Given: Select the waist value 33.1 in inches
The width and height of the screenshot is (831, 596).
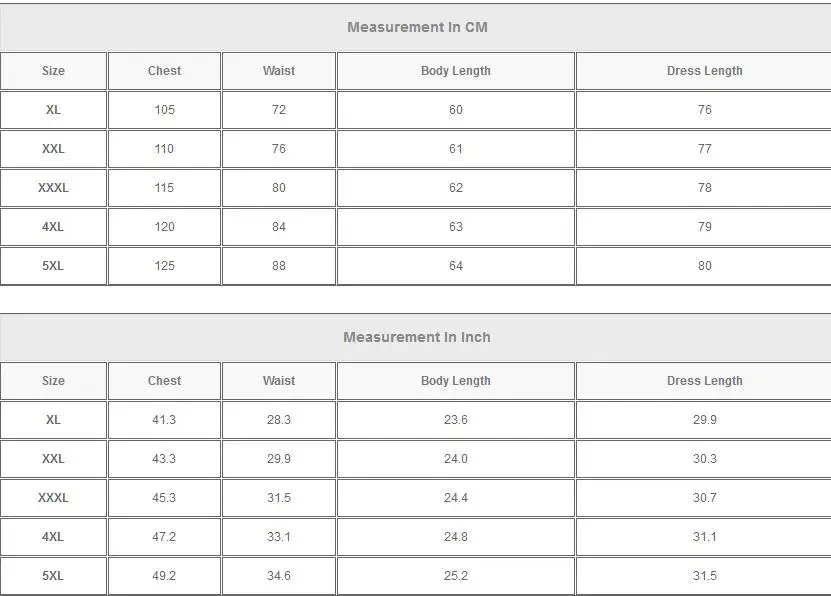Looking at the screenshot, I should 279,537.
